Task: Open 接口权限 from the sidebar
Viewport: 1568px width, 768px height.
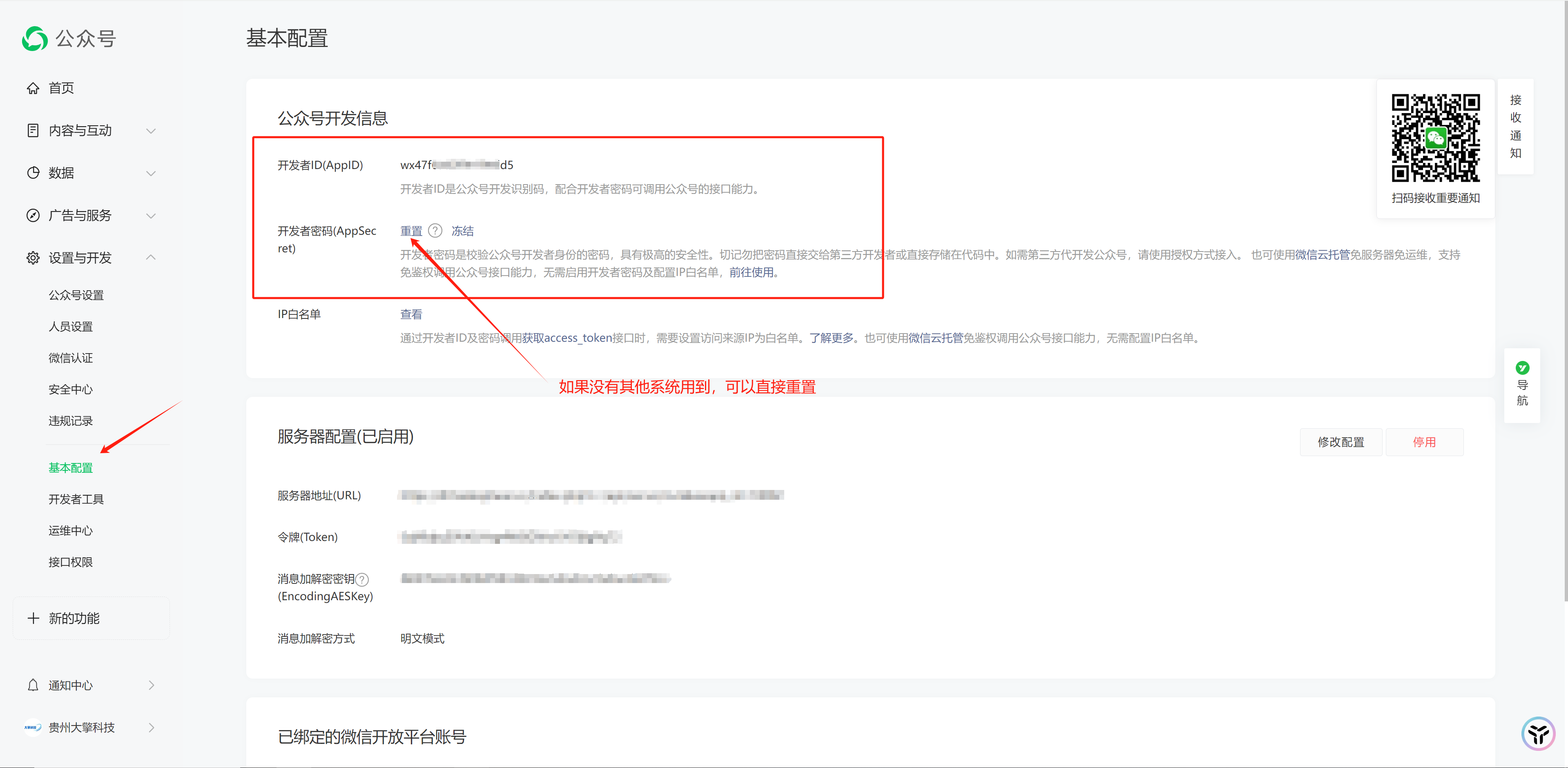Action: click(x=71, y=562)
